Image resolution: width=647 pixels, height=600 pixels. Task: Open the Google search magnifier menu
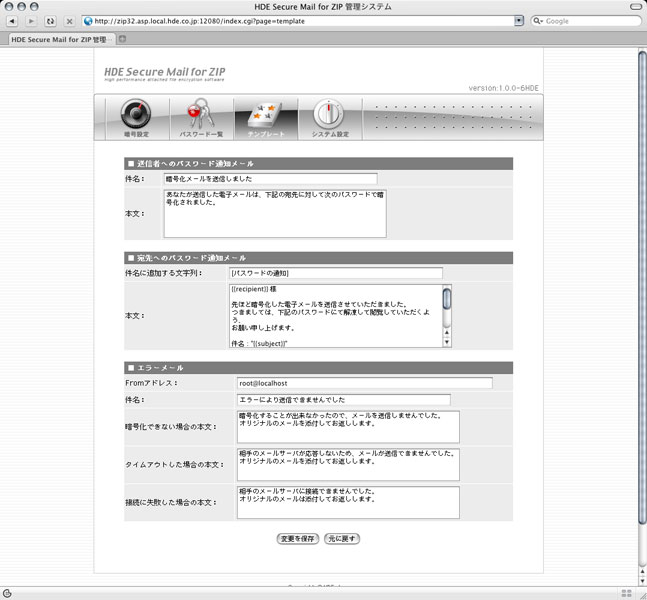pos(538,21)
